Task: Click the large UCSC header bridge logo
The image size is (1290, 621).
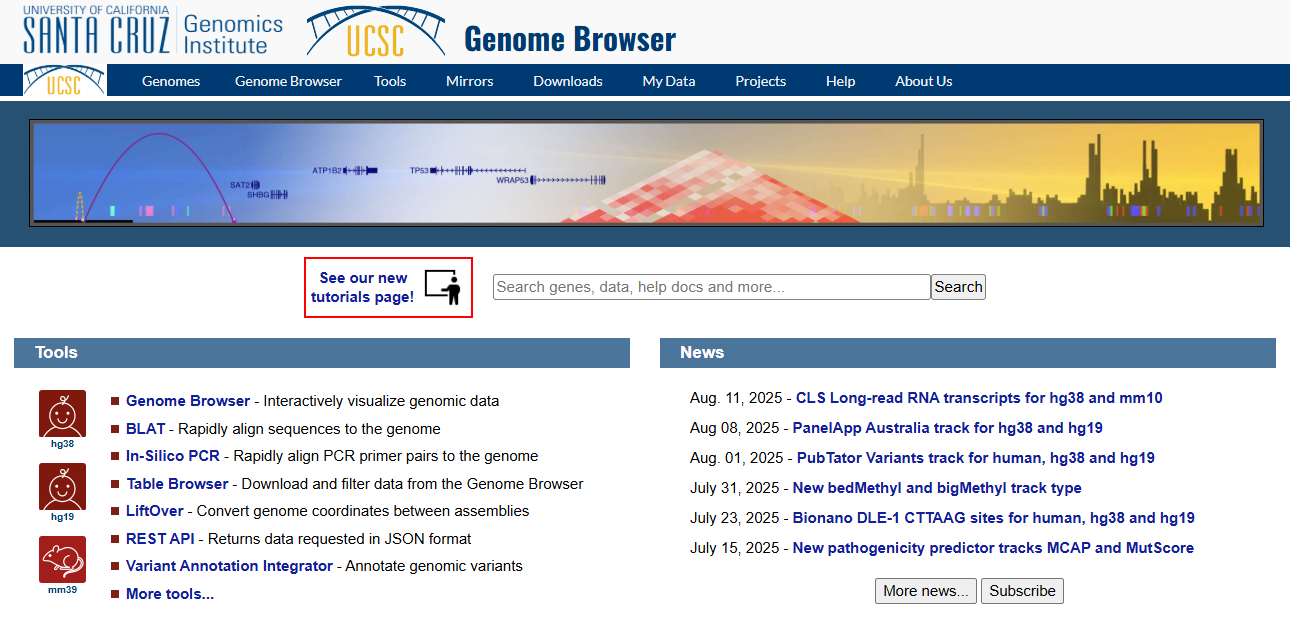Action: tap(375, 31)
